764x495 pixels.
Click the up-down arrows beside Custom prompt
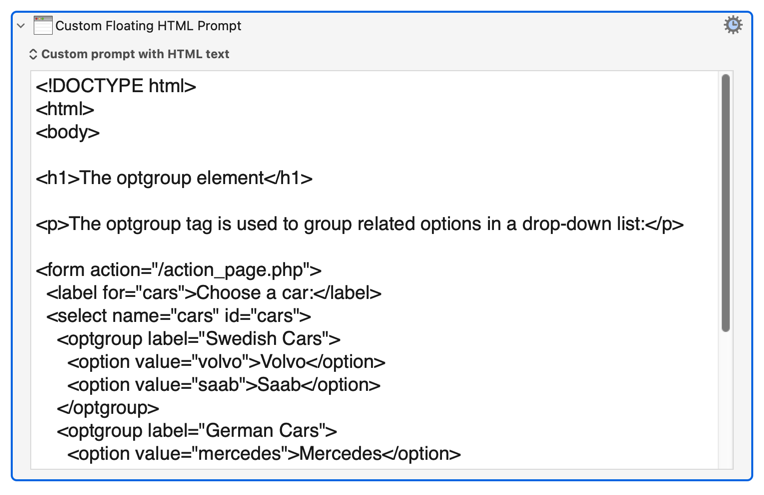[33, 54]
